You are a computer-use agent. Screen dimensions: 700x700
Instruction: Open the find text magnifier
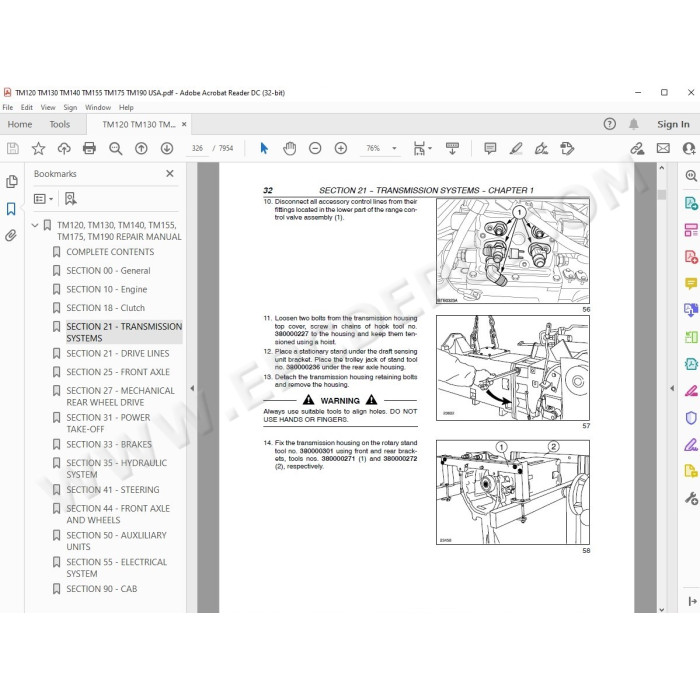coord(116,148)
